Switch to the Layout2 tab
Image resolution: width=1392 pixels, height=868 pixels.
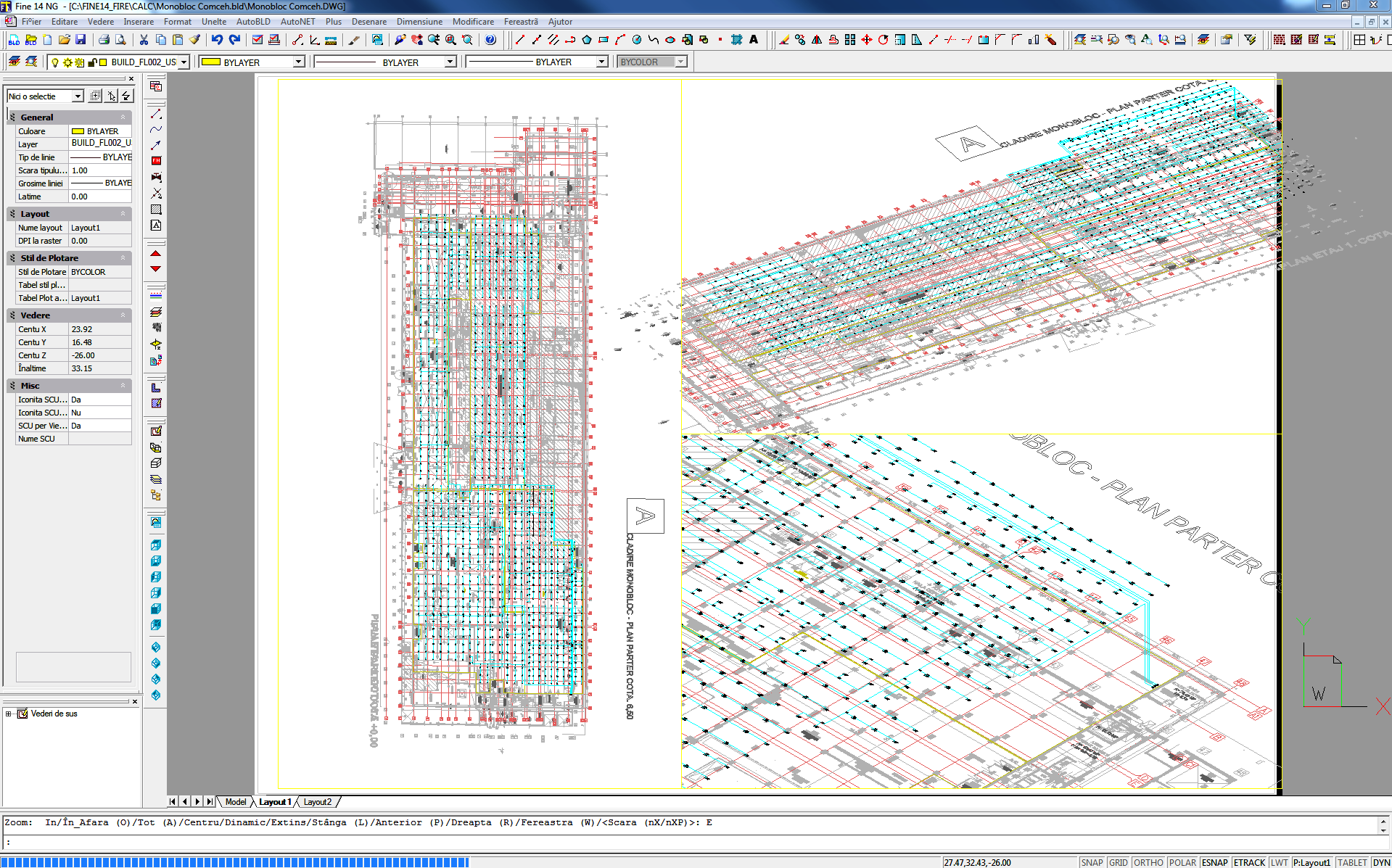coord(317,802)
